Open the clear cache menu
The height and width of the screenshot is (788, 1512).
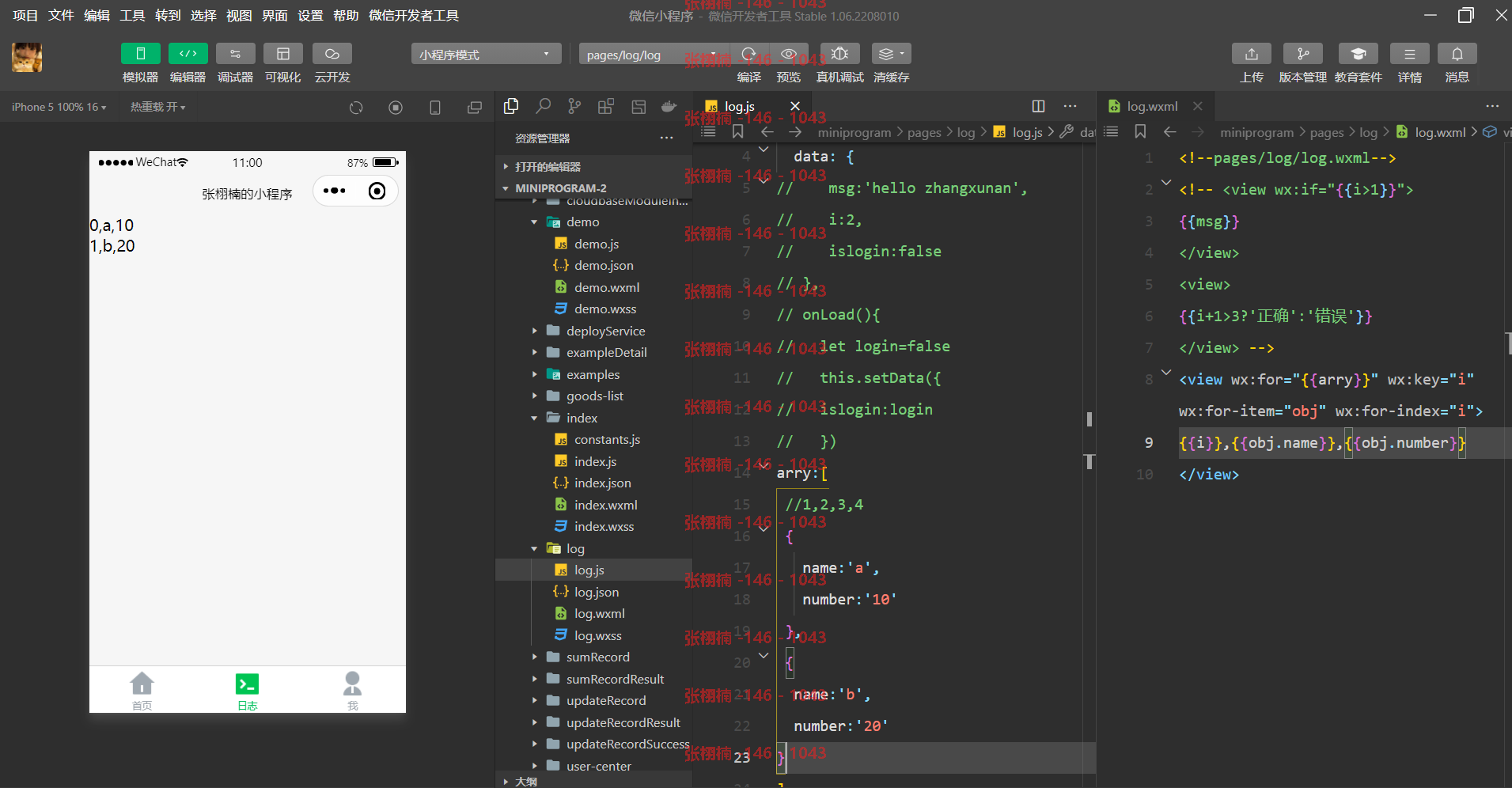[x=891, y=54]
